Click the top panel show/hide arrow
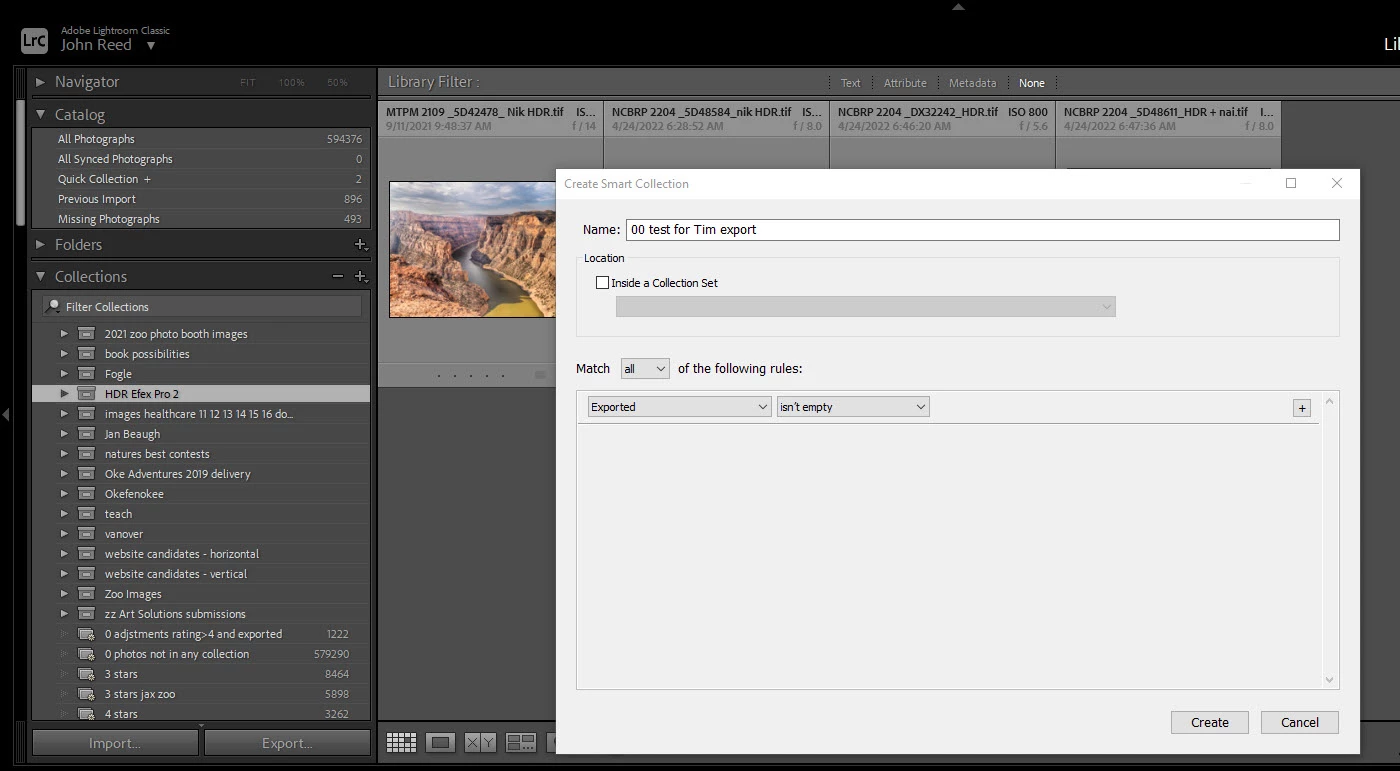1400x771 pixels. tap(958, 7)
